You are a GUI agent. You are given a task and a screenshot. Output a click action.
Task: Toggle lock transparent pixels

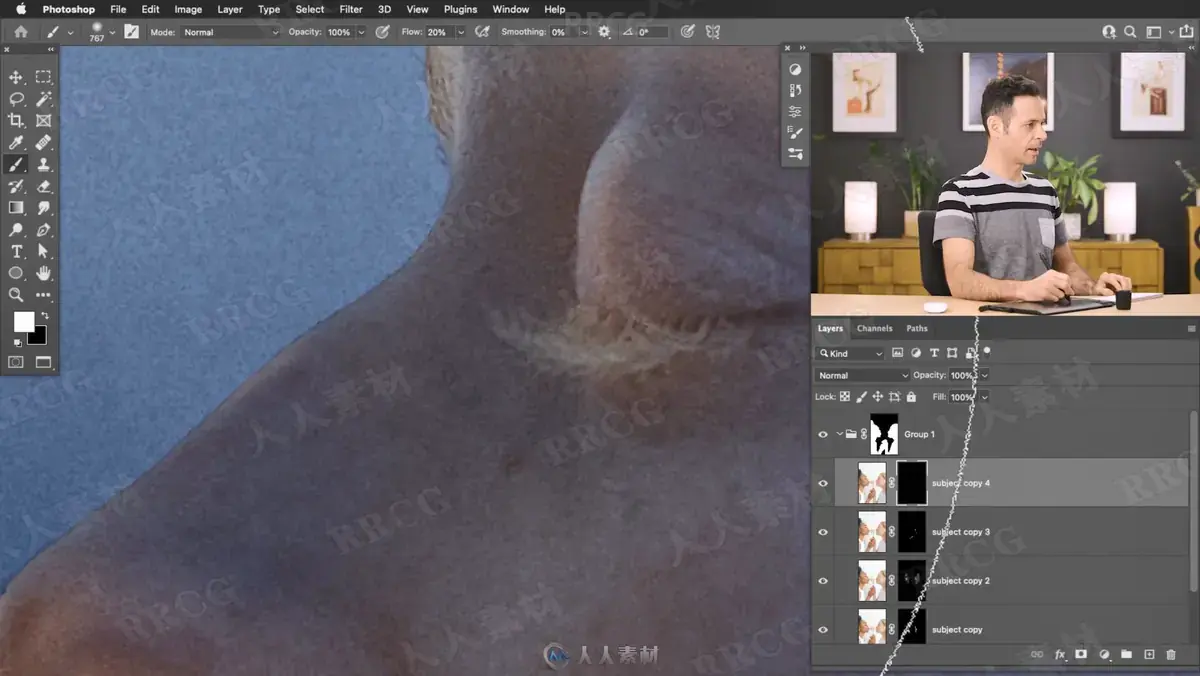tap(845, 397)
